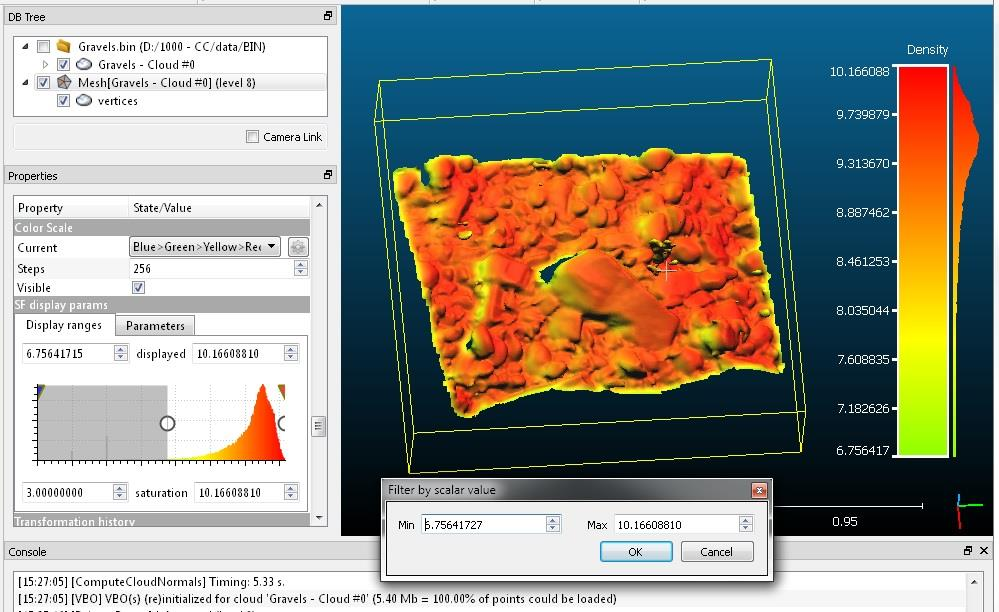Click the Gravels.bin folder icon
This screenshot has width=999, height=612.
64,46
